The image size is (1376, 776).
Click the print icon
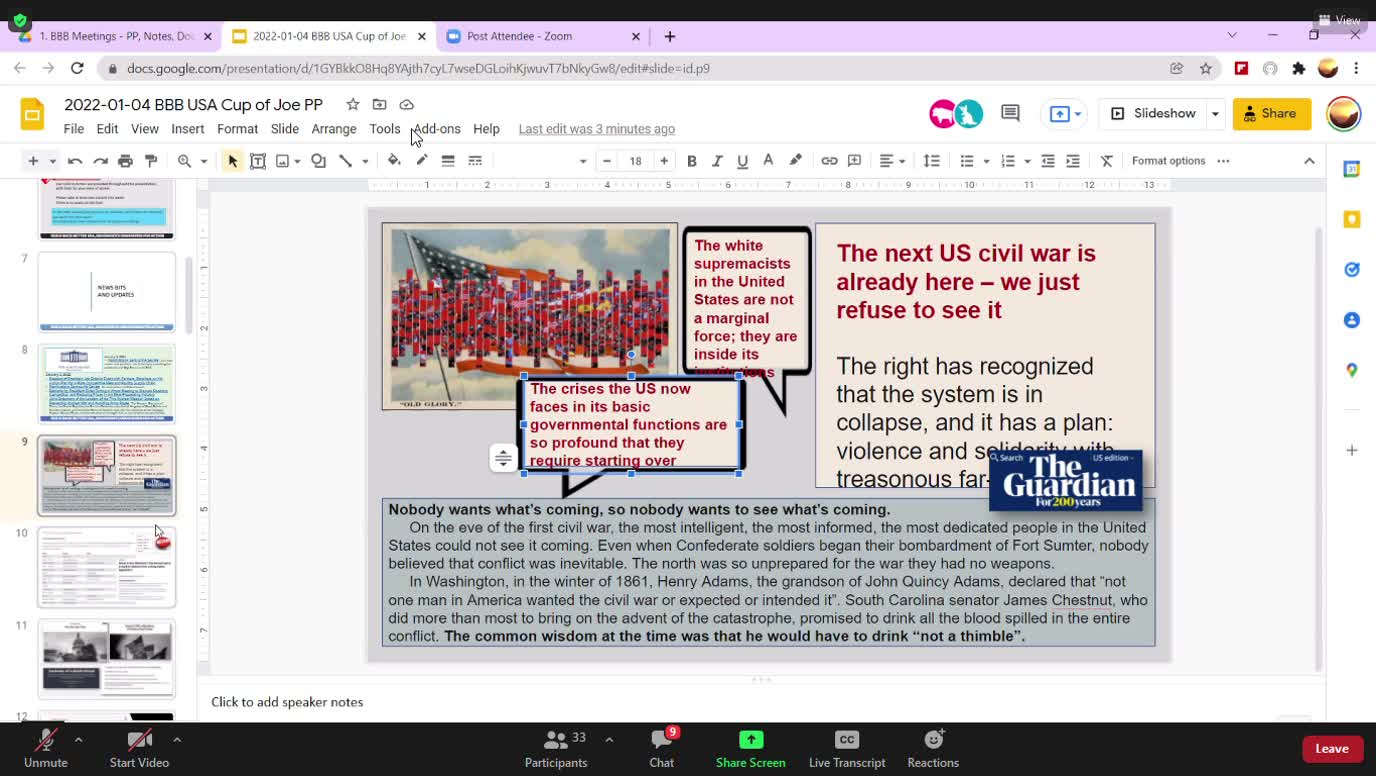coord(125,161)
